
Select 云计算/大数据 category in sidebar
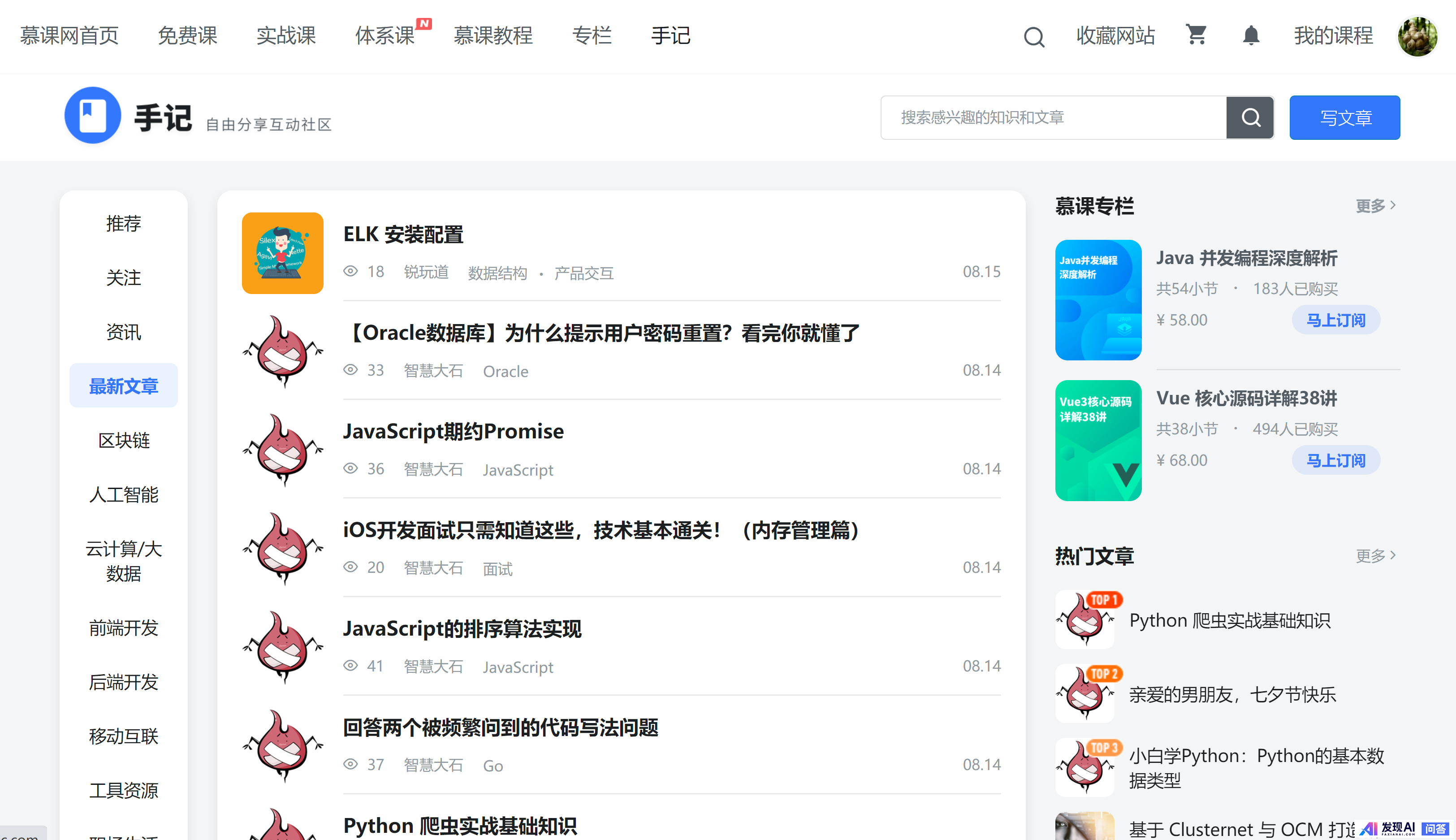pos(123,561)
